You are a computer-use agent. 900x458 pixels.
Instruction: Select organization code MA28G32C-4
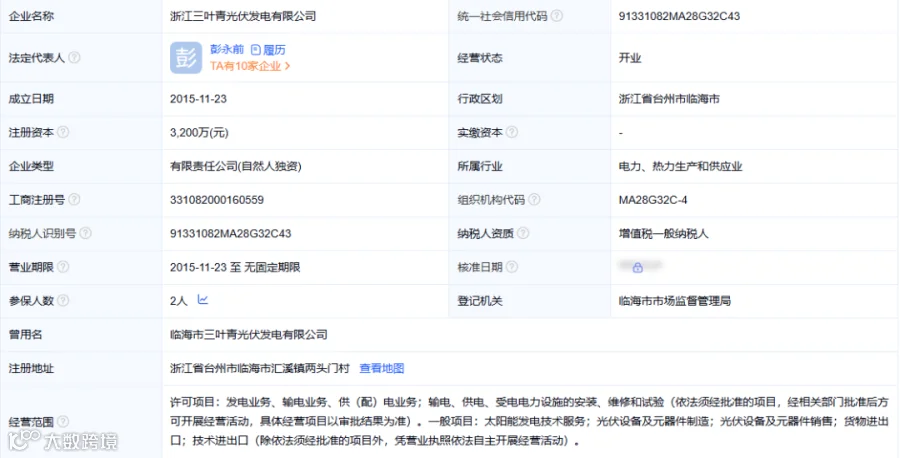coord(653,200)
